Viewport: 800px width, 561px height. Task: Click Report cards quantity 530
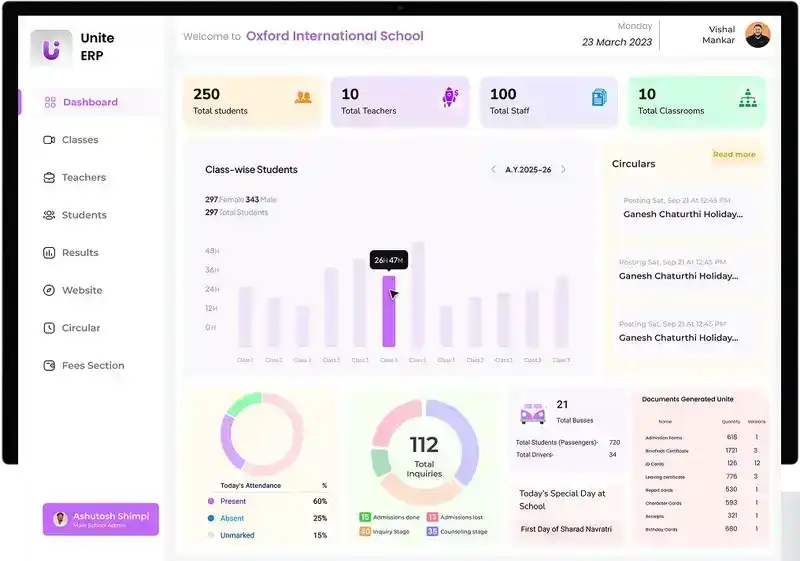click(731, 489)
